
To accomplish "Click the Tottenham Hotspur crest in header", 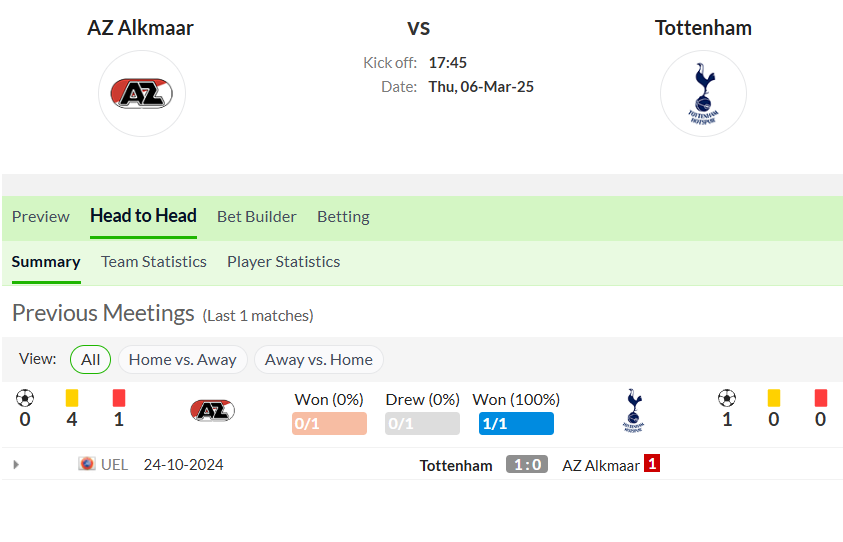I will [703, 94].
